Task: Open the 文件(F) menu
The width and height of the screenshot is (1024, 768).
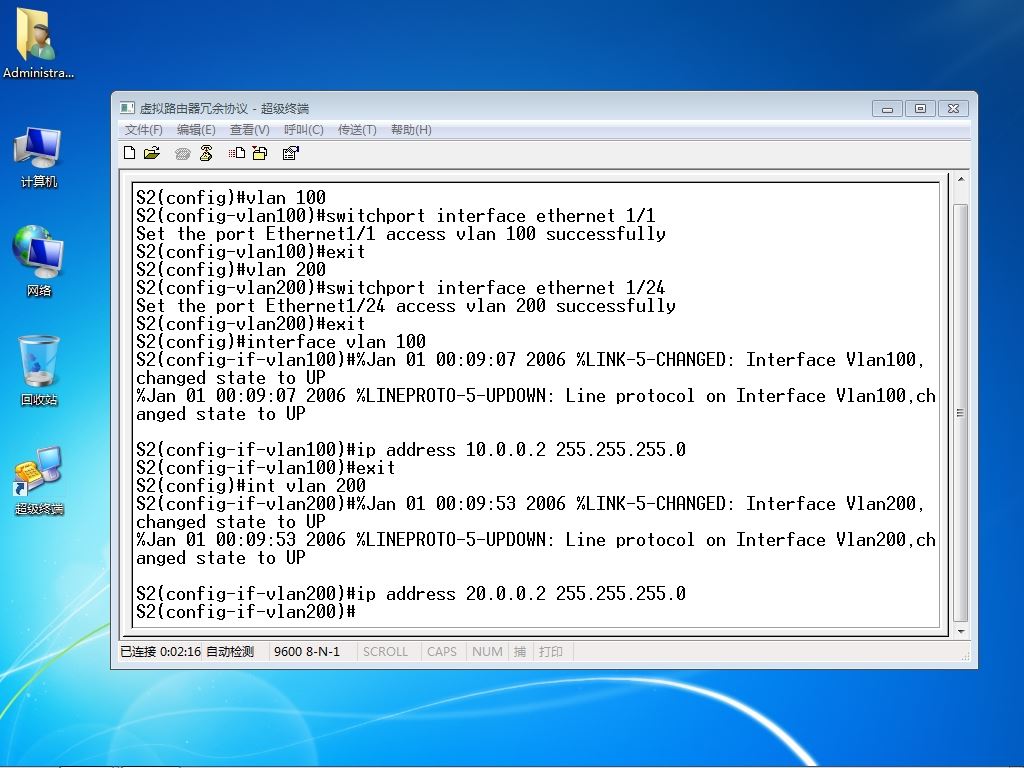Action: pyautogui.click(x=144, y=129)
